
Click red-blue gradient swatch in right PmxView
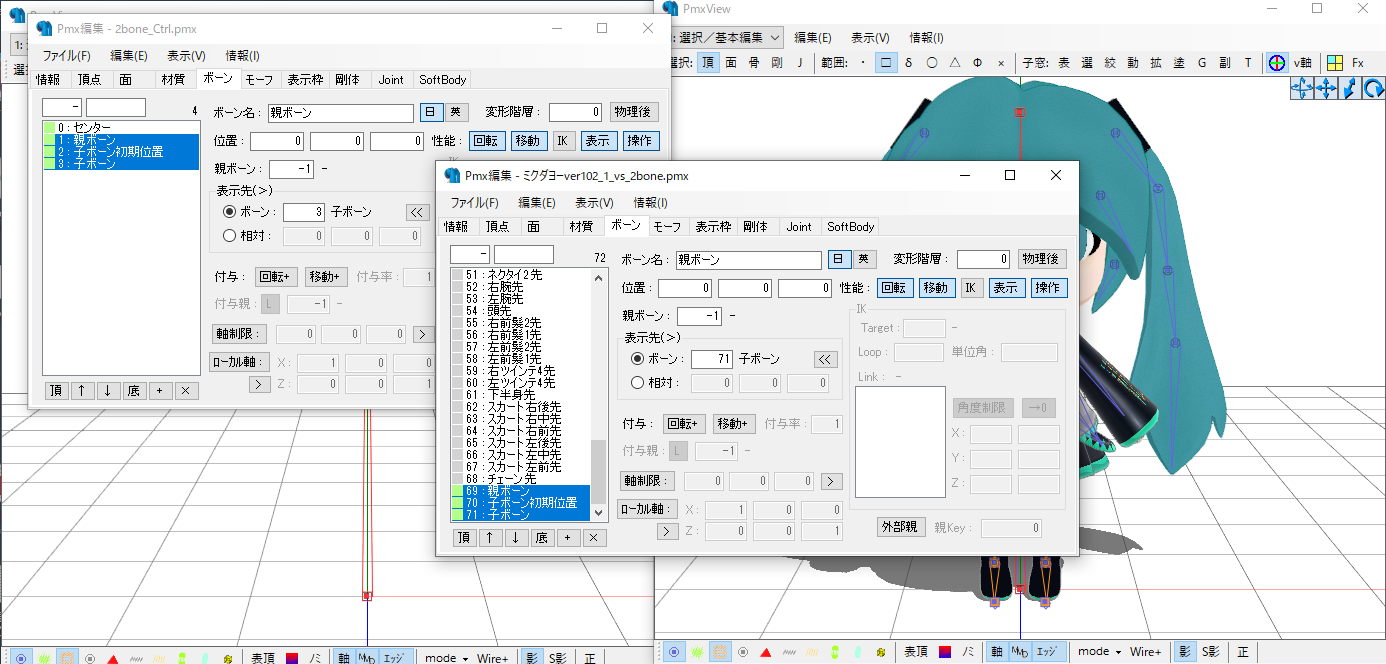[944, 652]
